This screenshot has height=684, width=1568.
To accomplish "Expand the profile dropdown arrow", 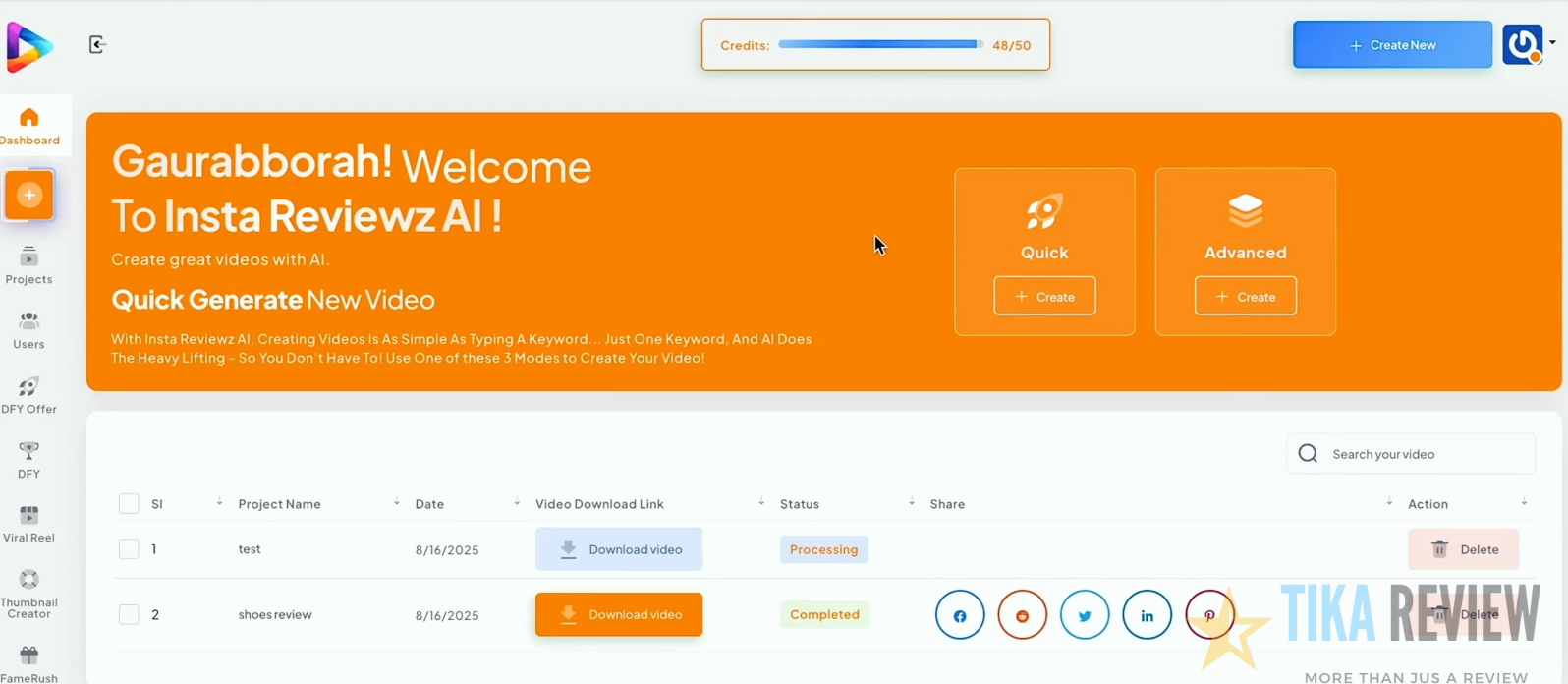I will click(x=1552, y=42).
